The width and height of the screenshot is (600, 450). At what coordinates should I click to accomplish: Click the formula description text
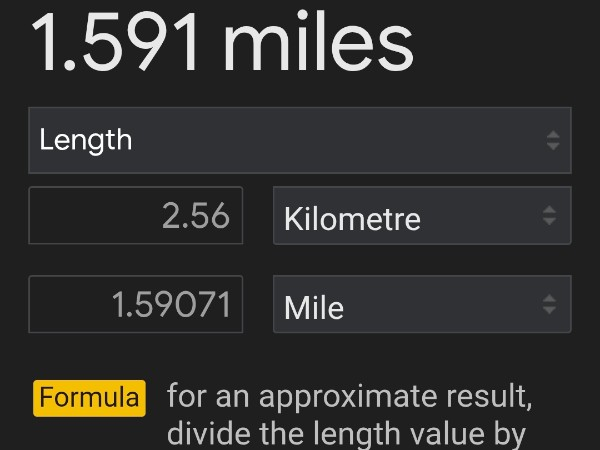348,416
